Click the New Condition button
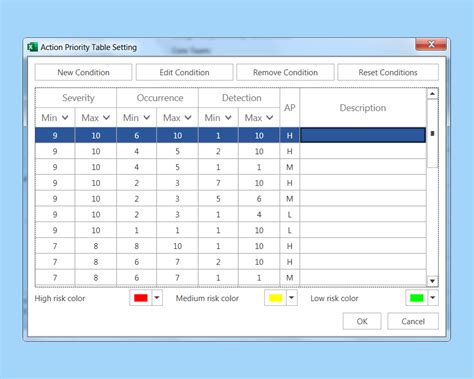The width and height of the screenshot is (474, 379). [83, 72]
